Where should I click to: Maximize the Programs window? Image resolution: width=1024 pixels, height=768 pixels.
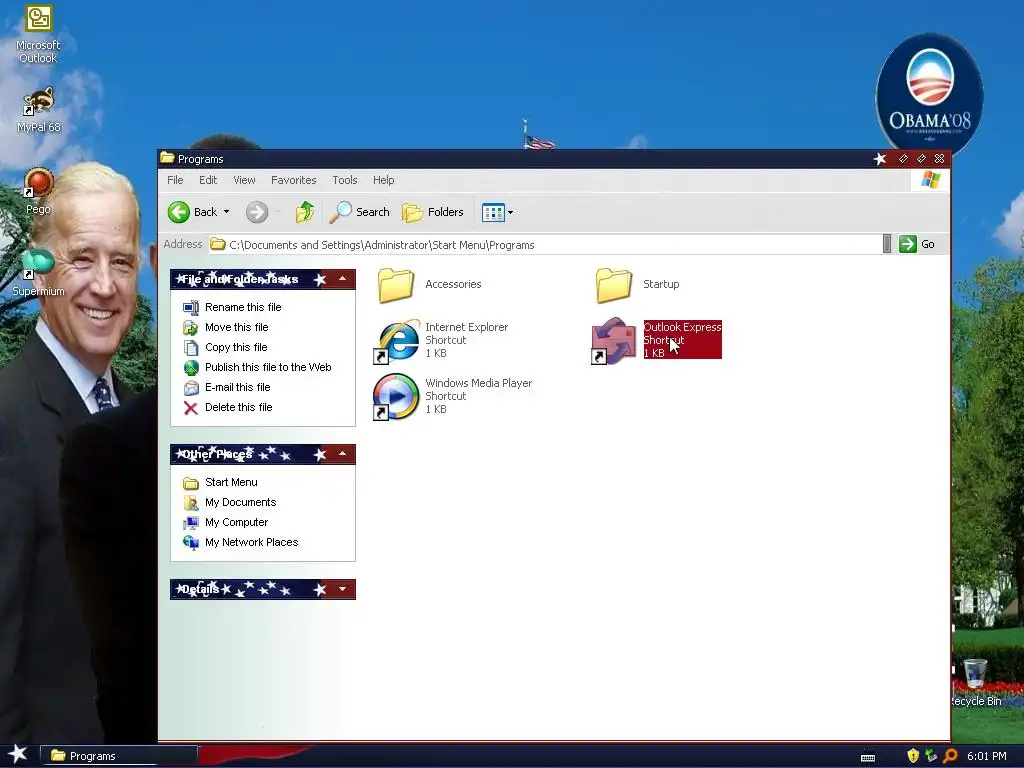point(921,159)
